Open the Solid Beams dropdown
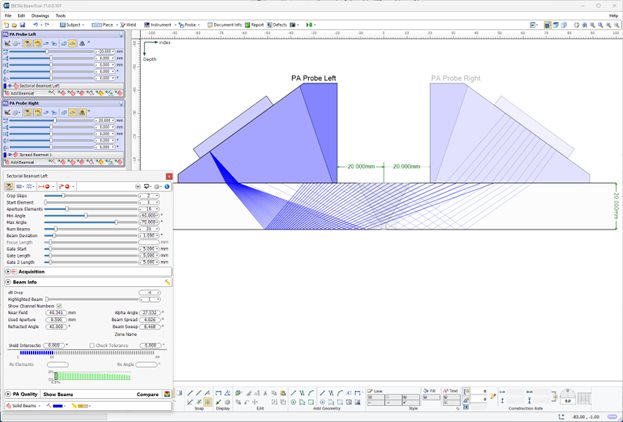 click(x=25, y=407)
